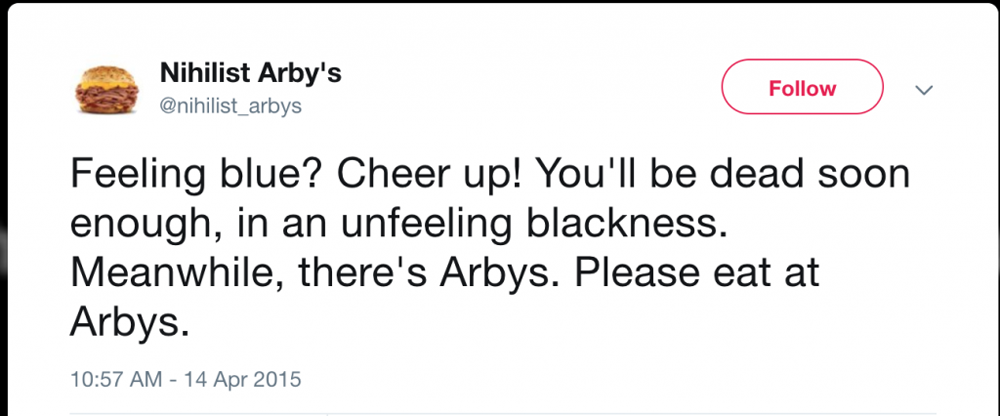Click the Nihilist Arby's sandwich avatar
The width and height of the screenshot is (1000, 416).
(x=106, y=89)
